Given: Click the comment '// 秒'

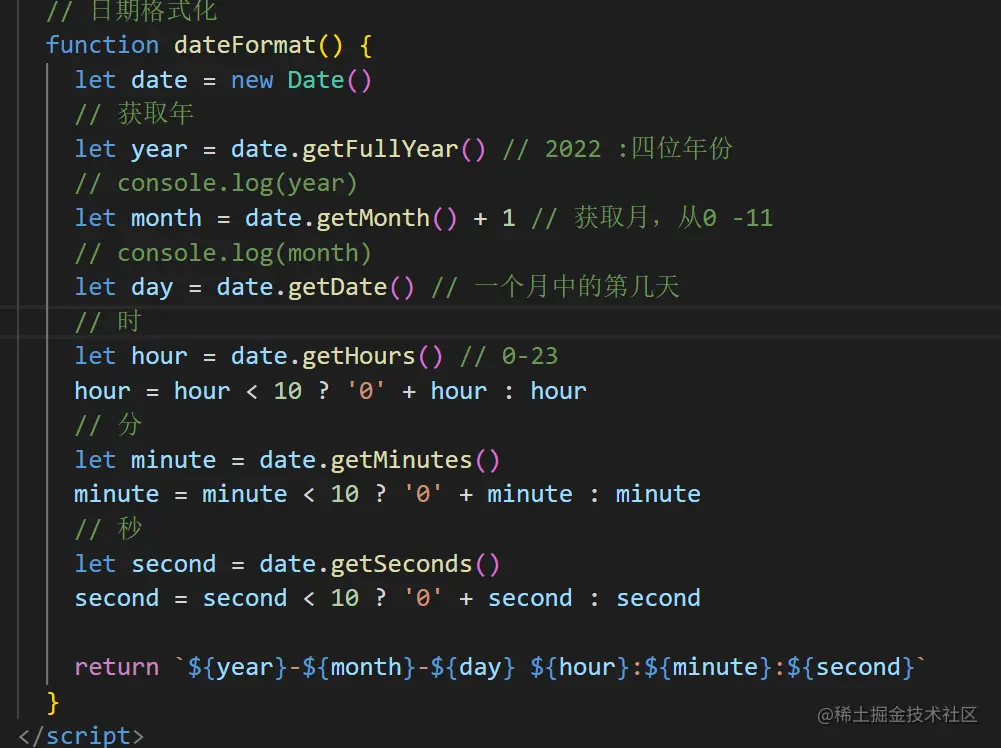Looking at the screenshot, I should pos(108,529).
